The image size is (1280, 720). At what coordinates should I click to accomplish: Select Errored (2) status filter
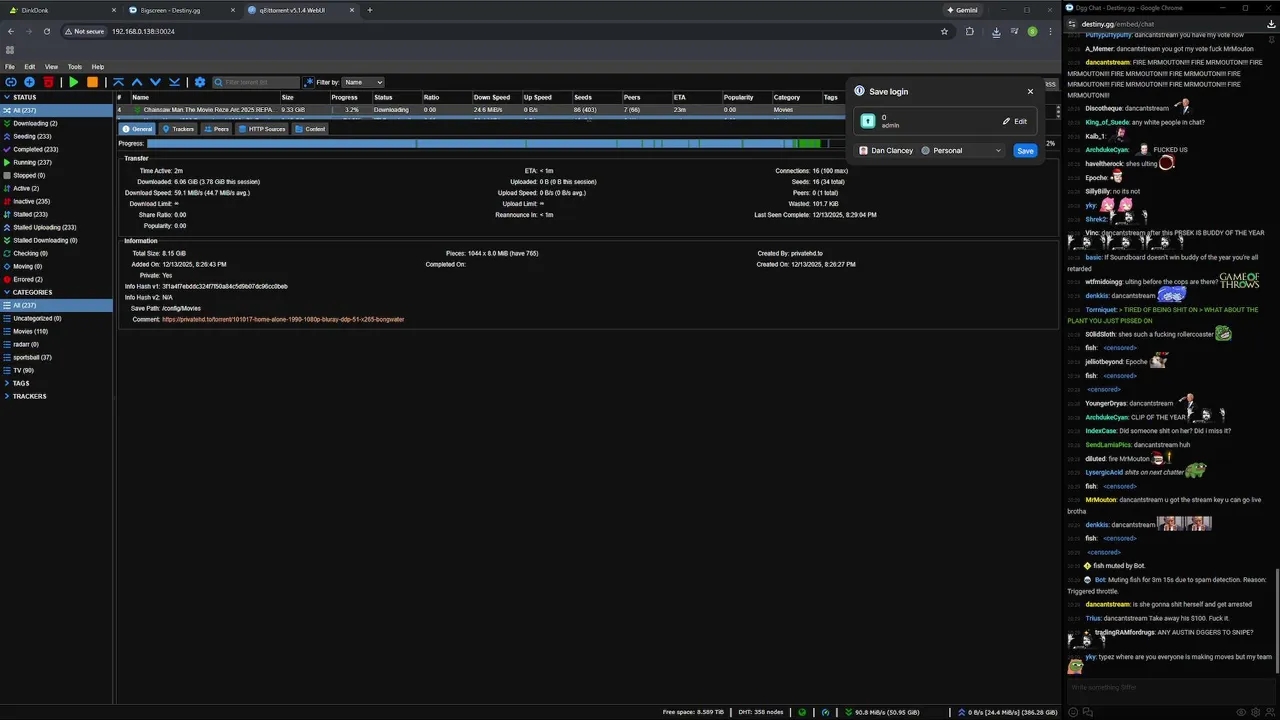click(56, 279)
